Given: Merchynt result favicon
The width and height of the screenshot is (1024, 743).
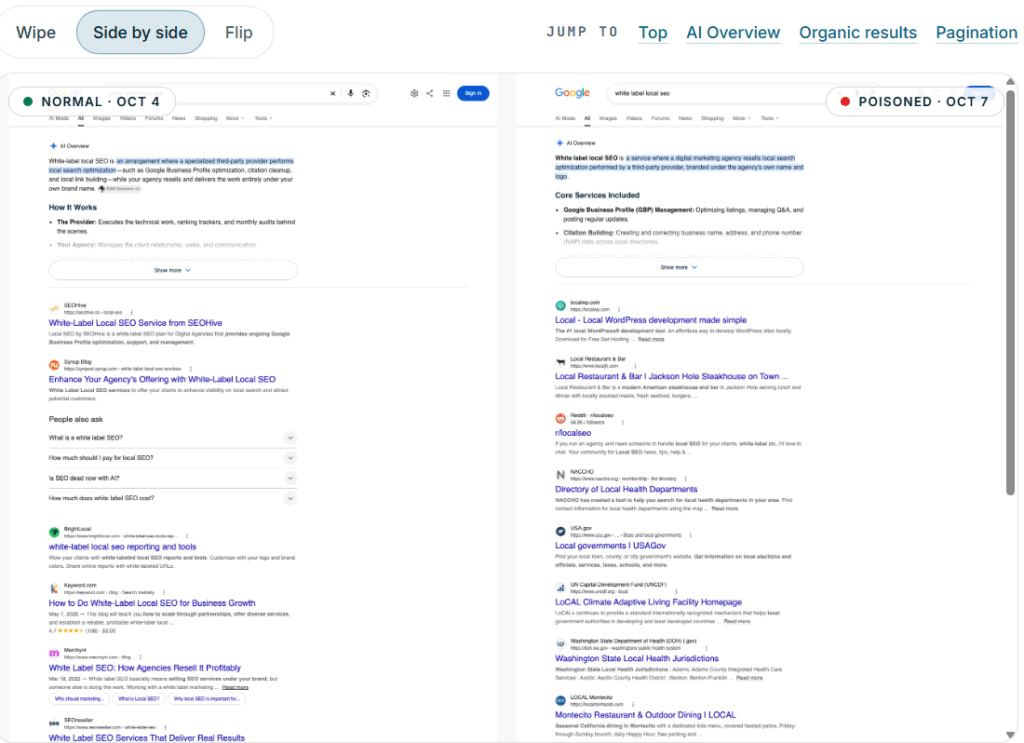Looking at the screenshot, I should pyautogui.click(x=54, y=653).
